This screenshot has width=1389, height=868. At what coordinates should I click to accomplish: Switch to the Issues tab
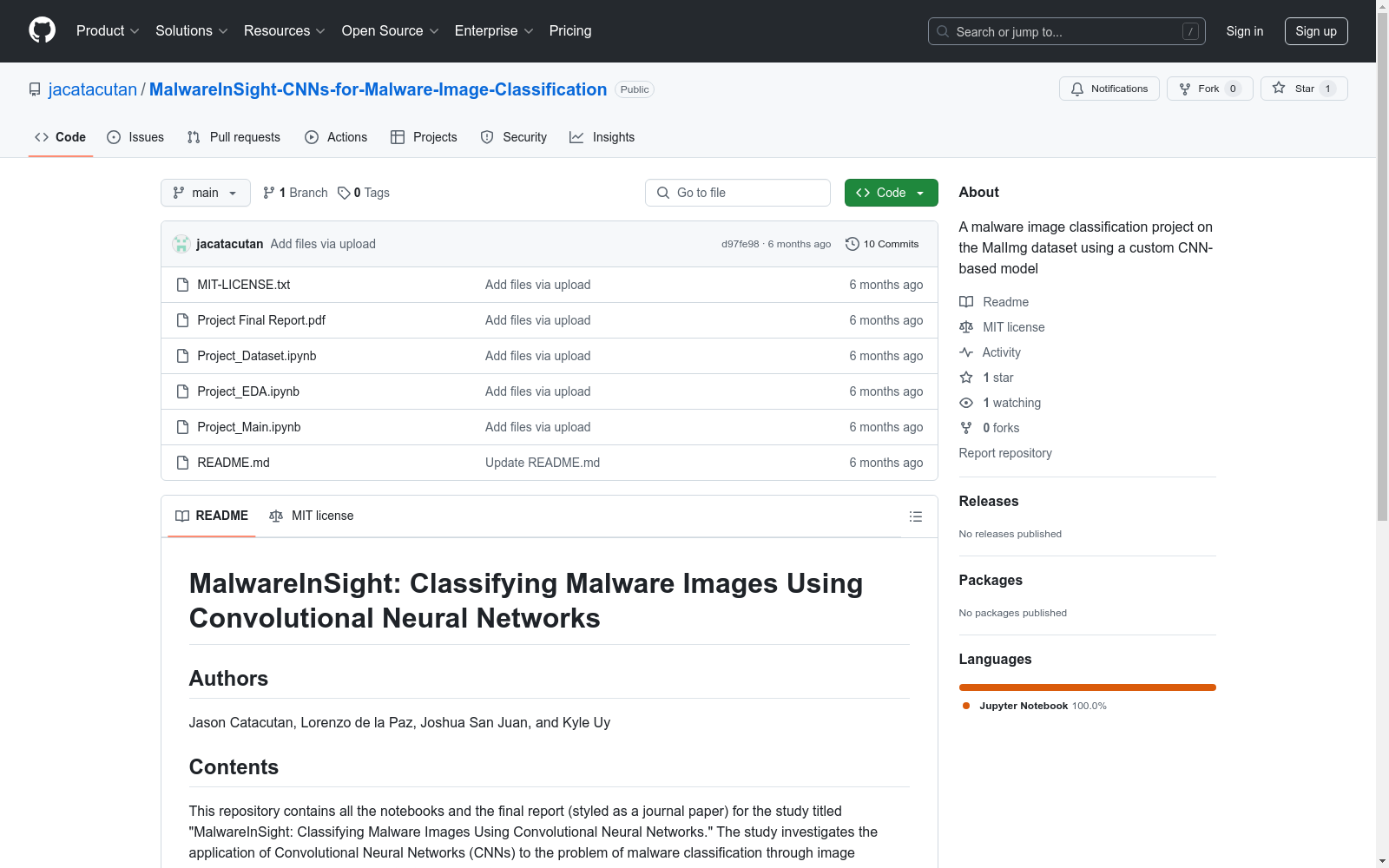point(135,137)
